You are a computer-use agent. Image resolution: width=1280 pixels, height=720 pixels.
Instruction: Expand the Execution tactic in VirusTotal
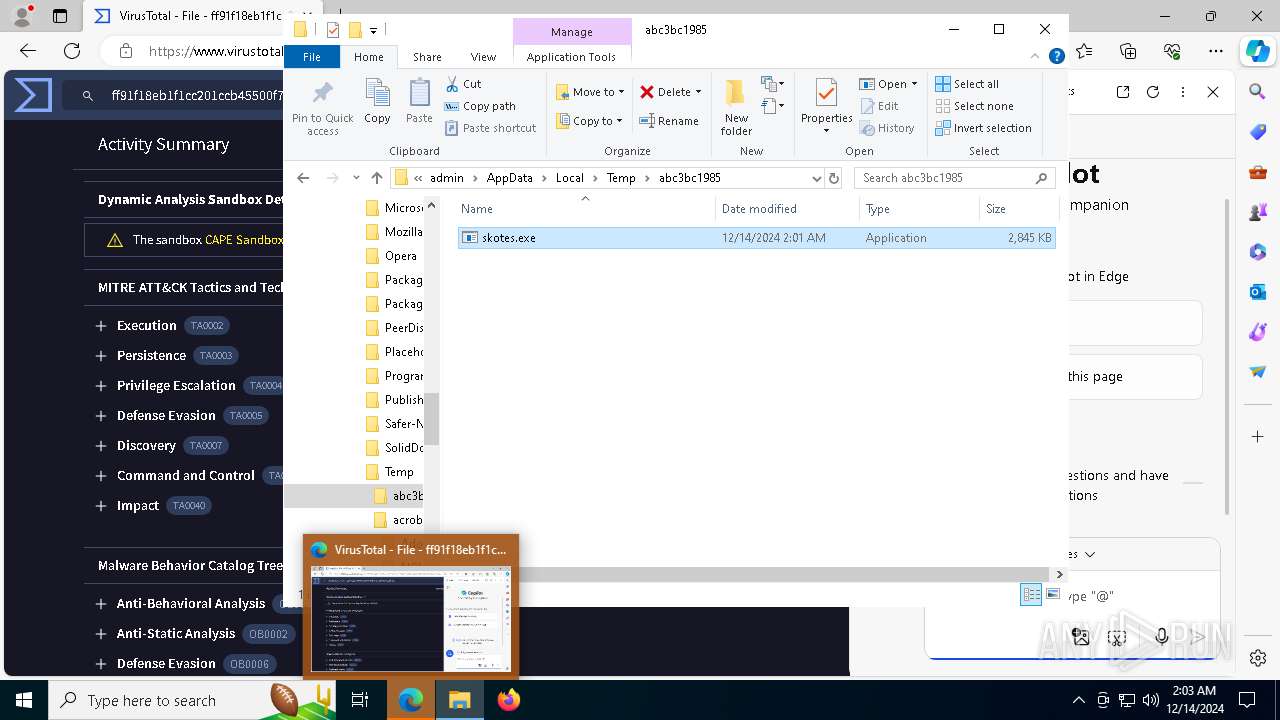(x=101, y=326)
